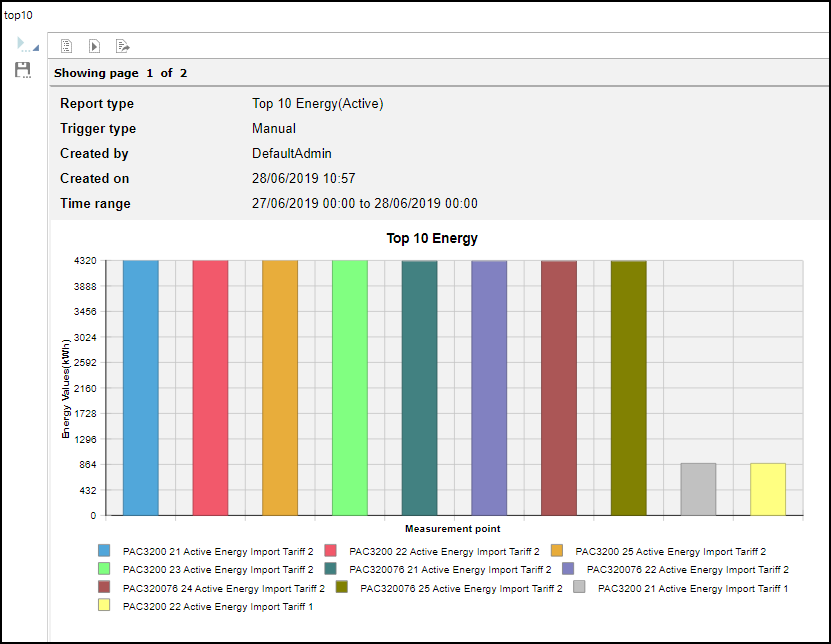Image resolution: width=831 pixels, height=644 pixels.
Task: Click page number 2 in page indicator
Action: [x=183, y=73]
